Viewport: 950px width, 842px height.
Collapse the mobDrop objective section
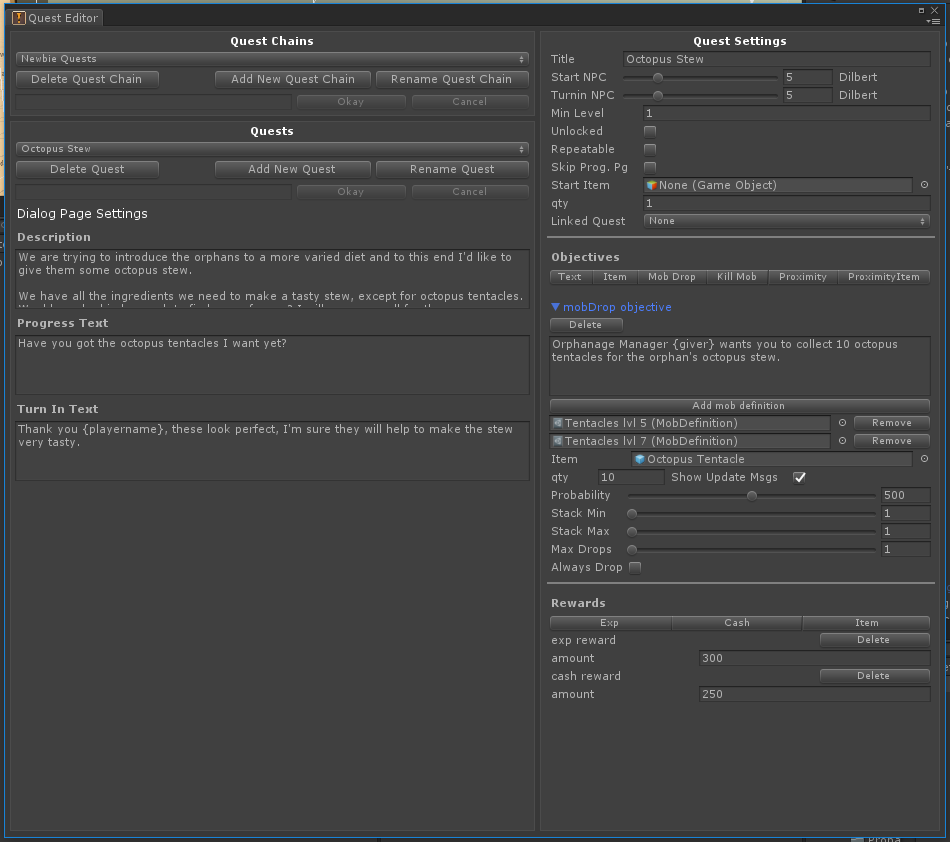coord(555,307)
